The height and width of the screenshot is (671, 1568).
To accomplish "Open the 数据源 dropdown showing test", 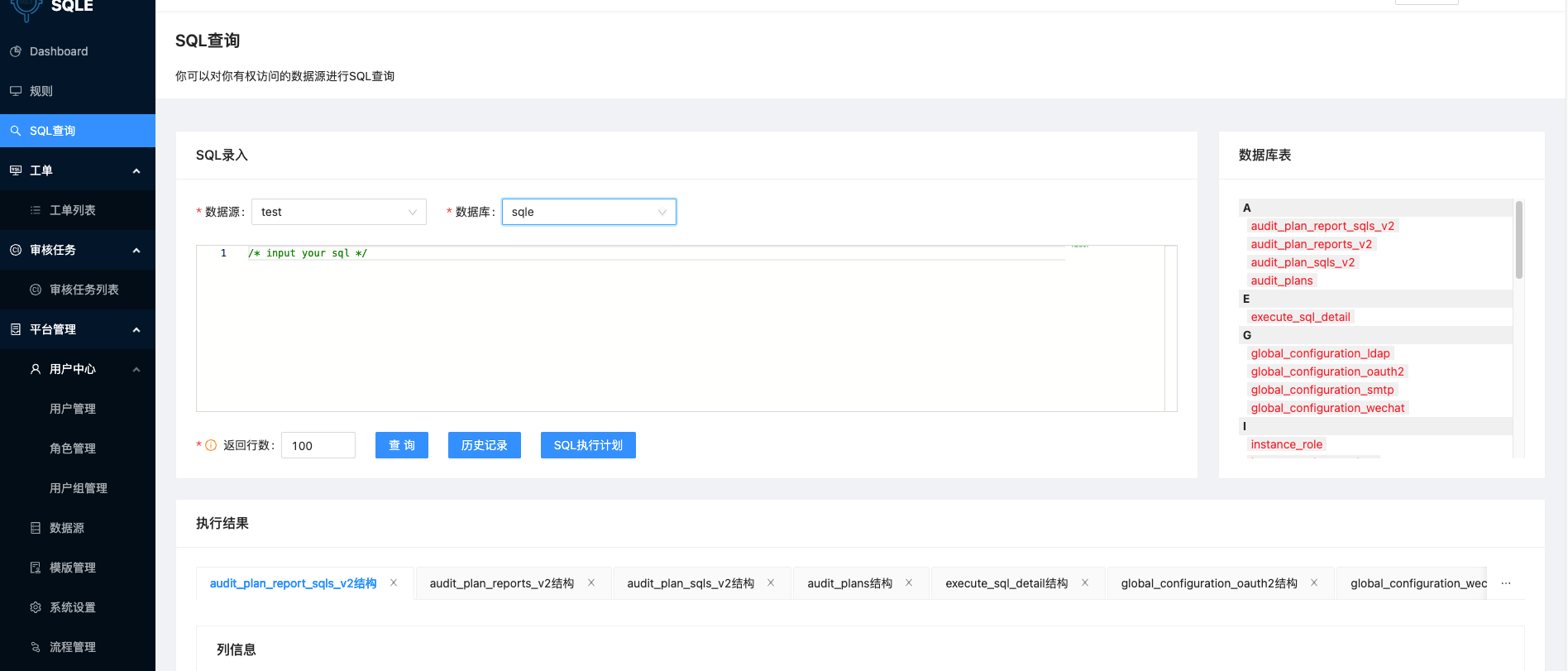I will (x=339, y=212).
